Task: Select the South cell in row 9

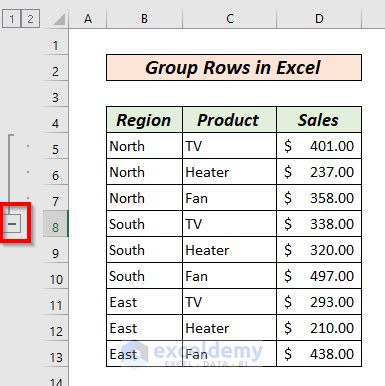Action: (144, 250)
